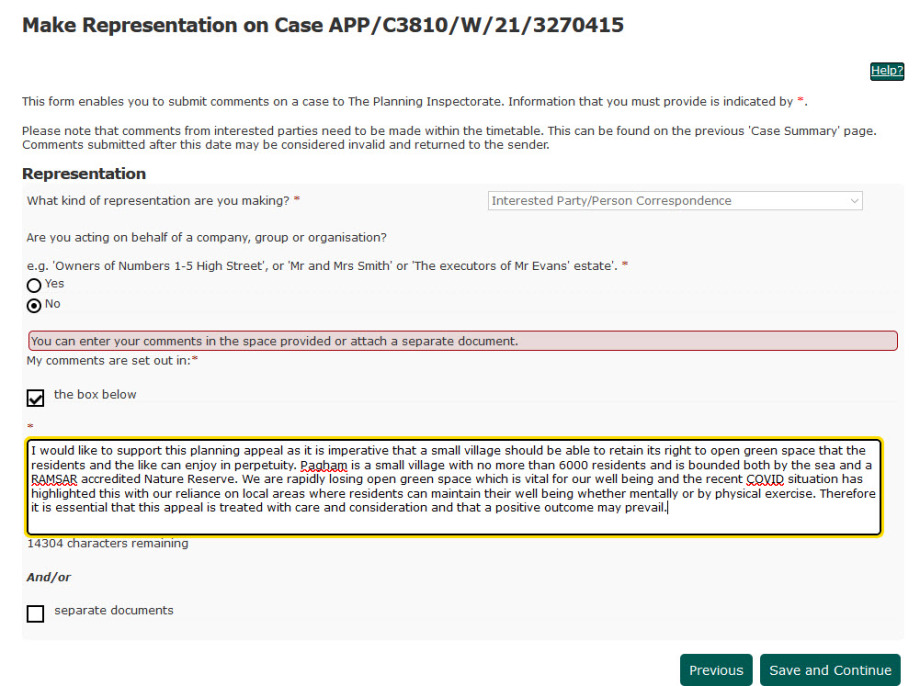
Task: Click the misspelled word Pagham in comments
Action: [x=322, y=465]
